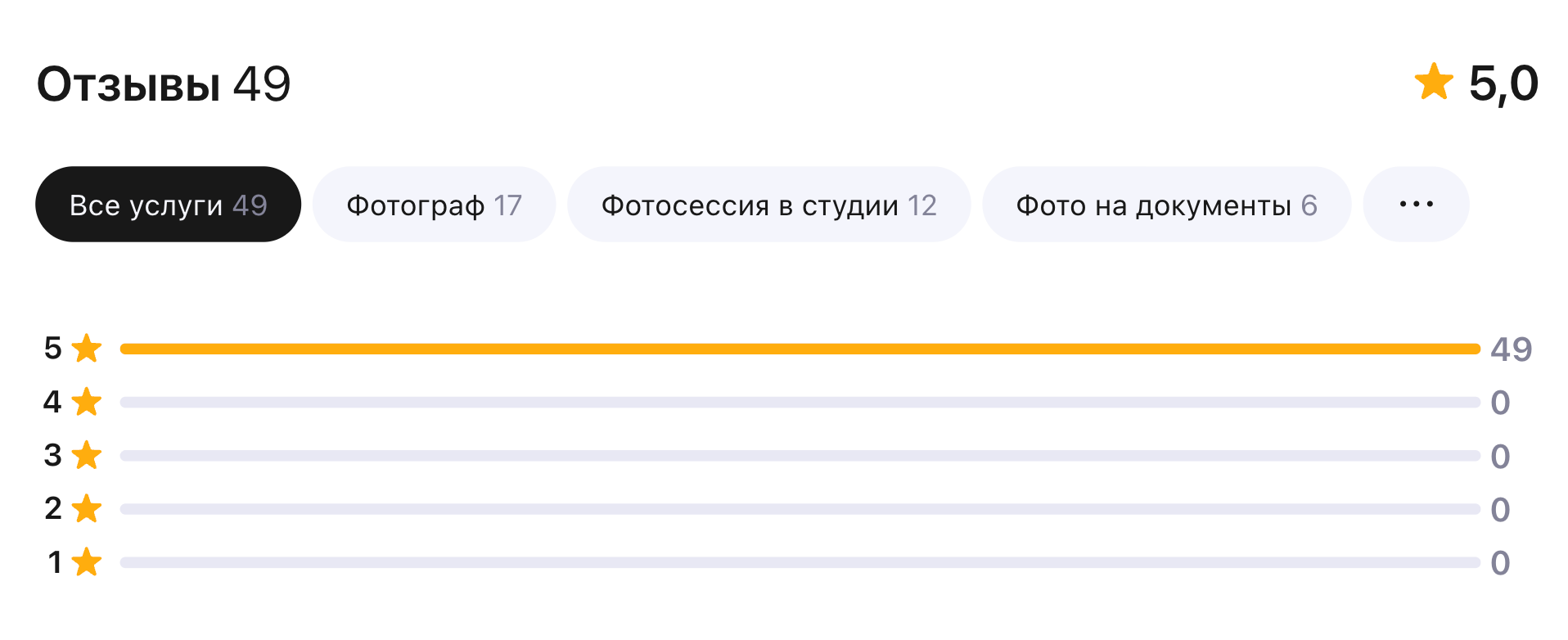This screenshot has height=640, width=1568.
Task: Click the star icon in the 2-star row
Action: coord(85,508)
